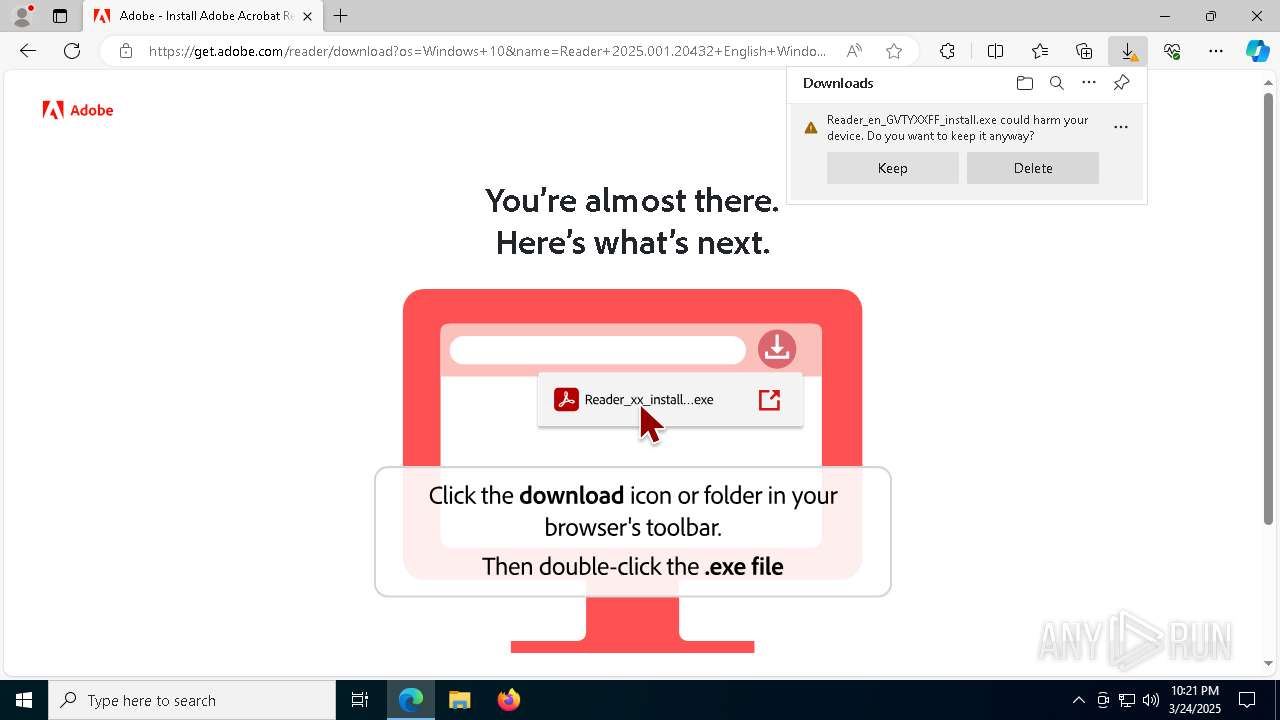Refresh the current page
This screenshot has height=720, width=1280.
click(x=72, y=51)
